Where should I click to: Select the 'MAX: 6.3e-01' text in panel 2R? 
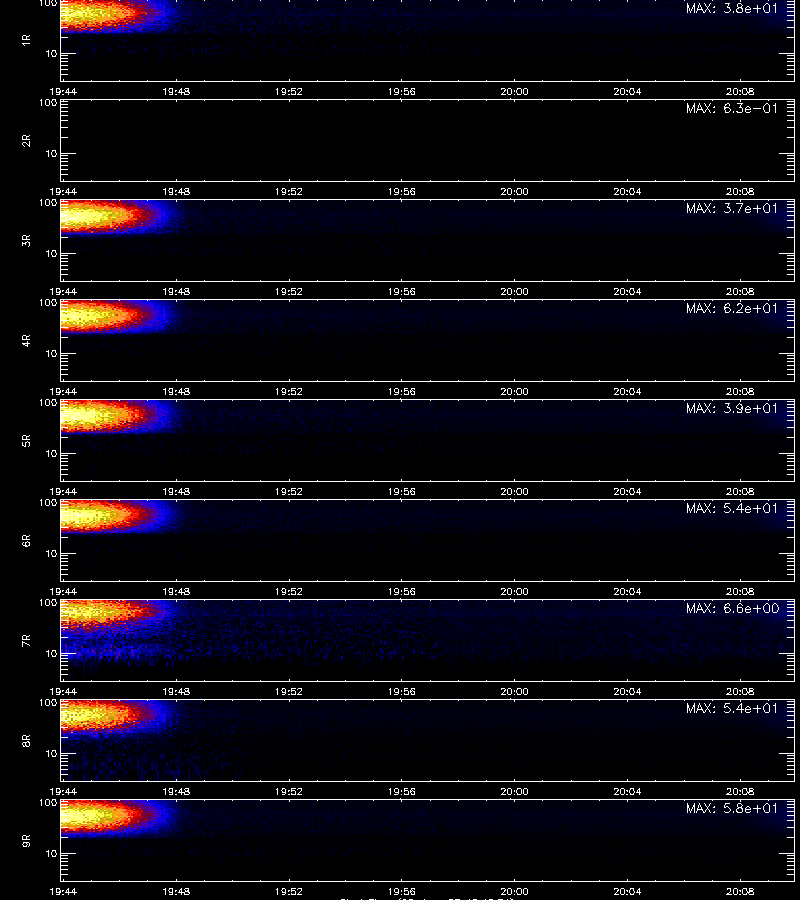click(732, 108)
